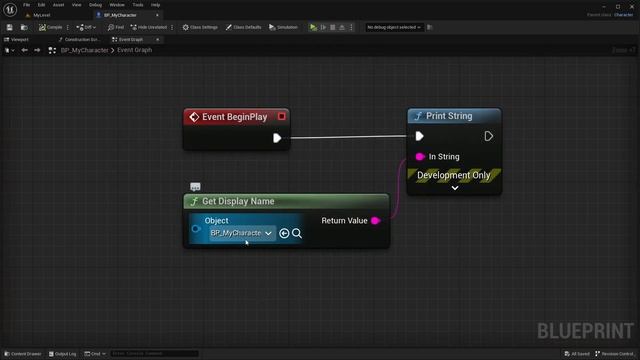Open the Output Log
Image resolution: width=640 pixels, height=360 pixels.
tap(62, 354)
